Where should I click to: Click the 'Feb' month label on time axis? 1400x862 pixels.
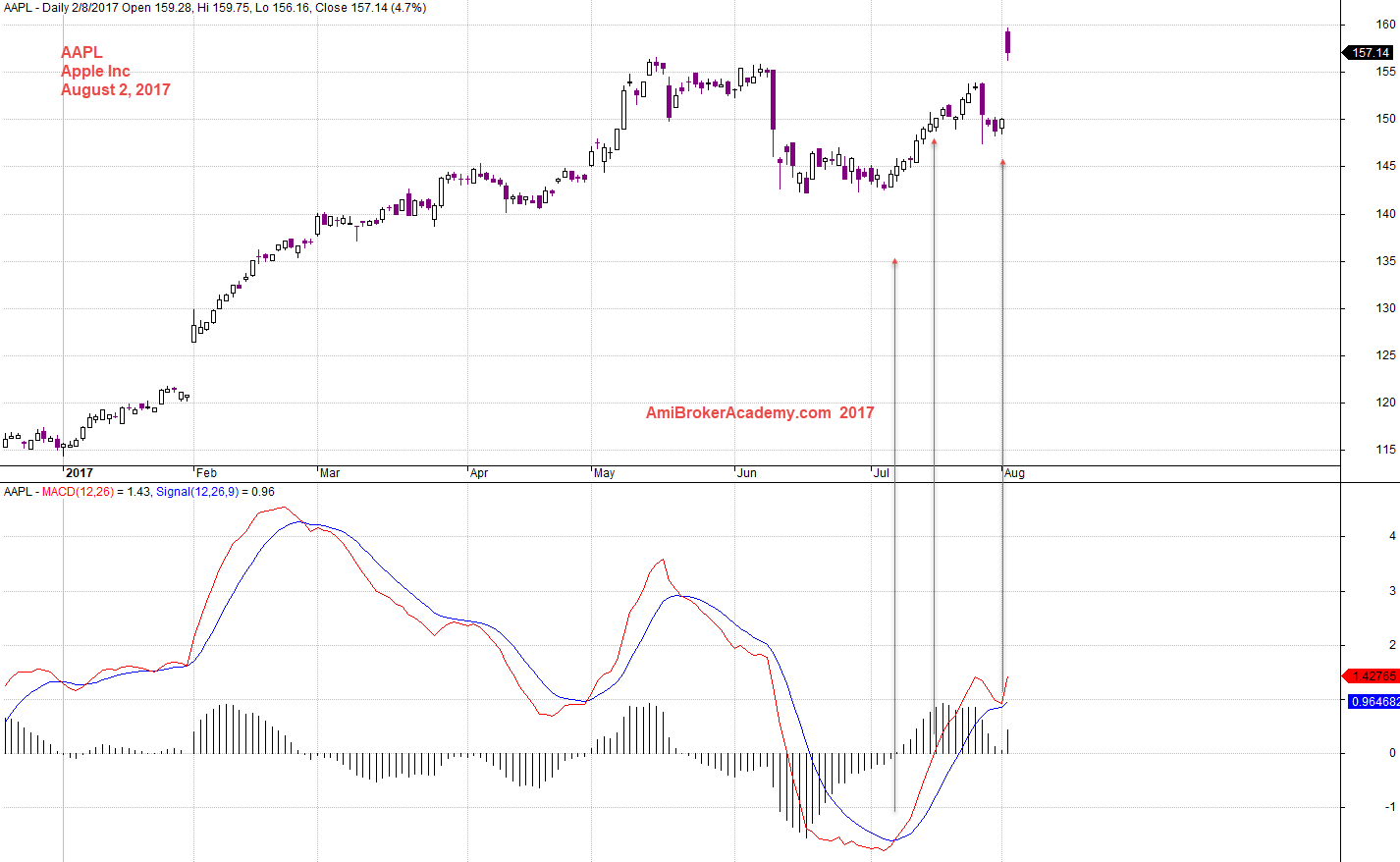pyautogui.click(x=206, y=473)
